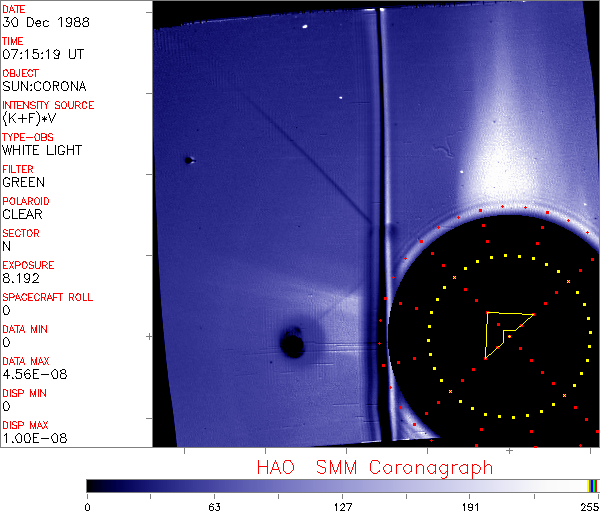Click the color bar near value 127

(342, 485)
